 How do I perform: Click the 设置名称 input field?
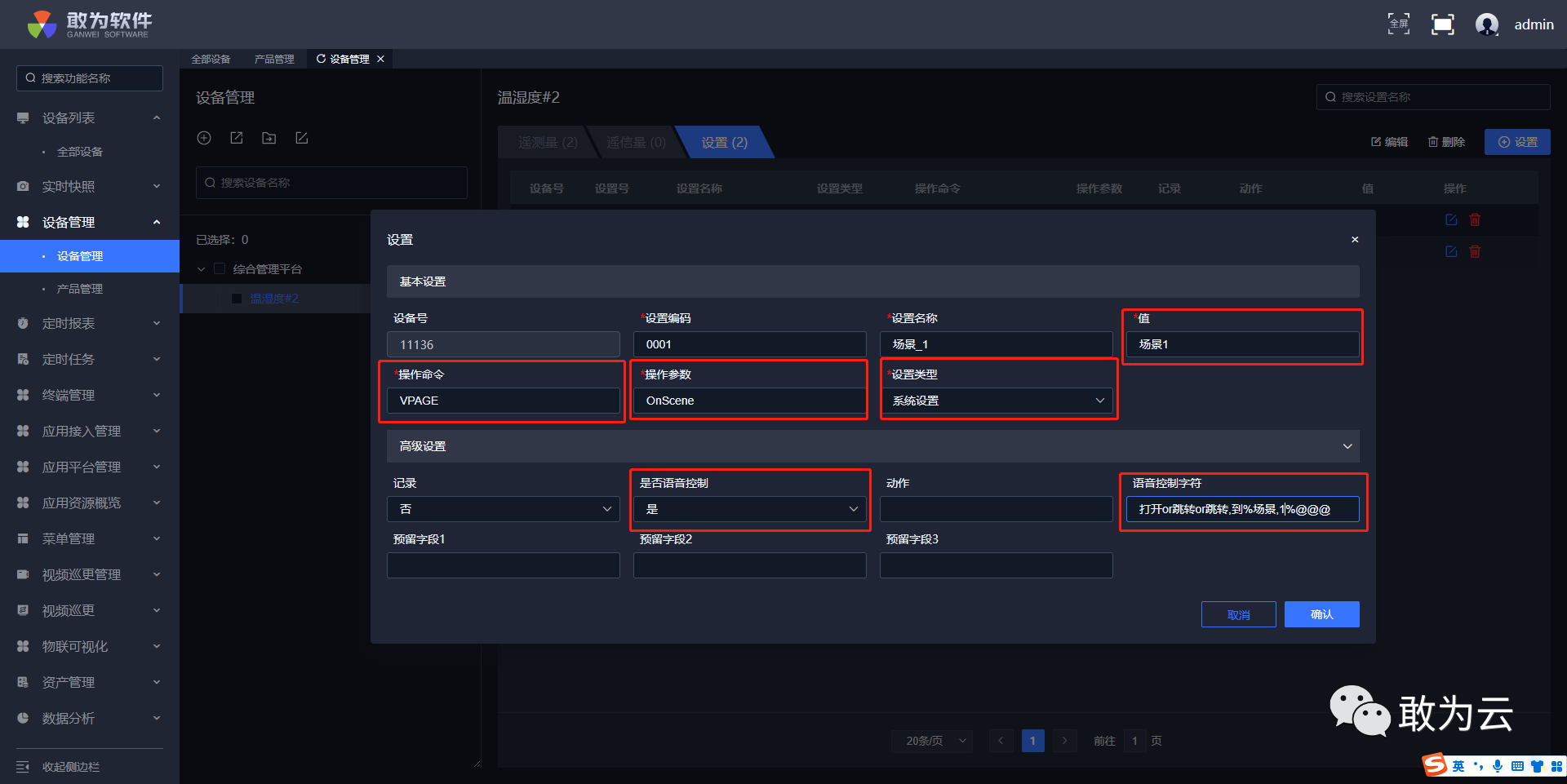pyautogui.click(x=997, y=344)
